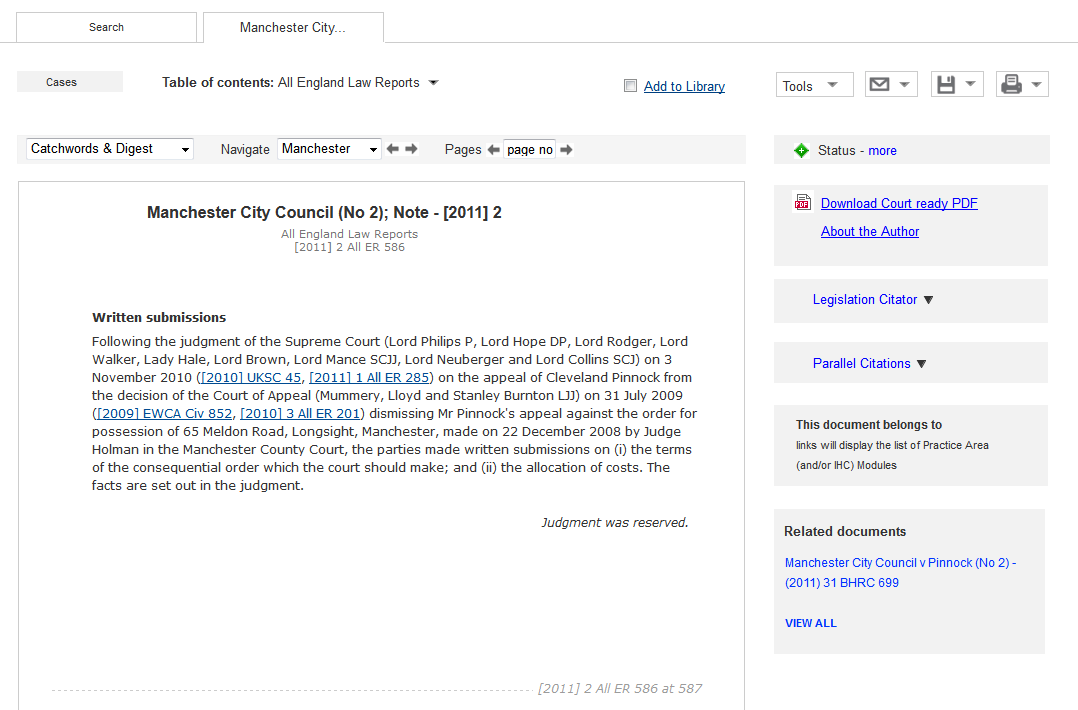Expand Table of contents dropdown arrow
The image size is (1078, 710).
click(x=433, y=82)
